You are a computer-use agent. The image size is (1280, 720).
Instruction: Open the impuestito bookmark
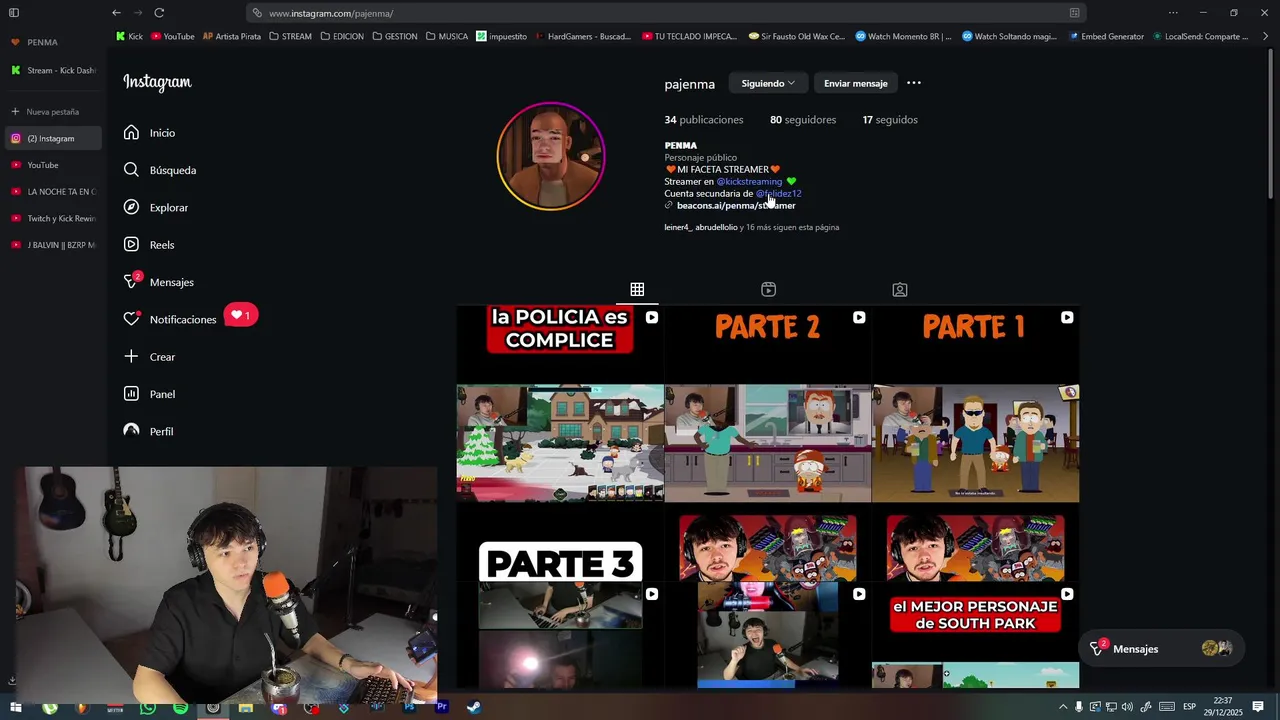point(502,36)
